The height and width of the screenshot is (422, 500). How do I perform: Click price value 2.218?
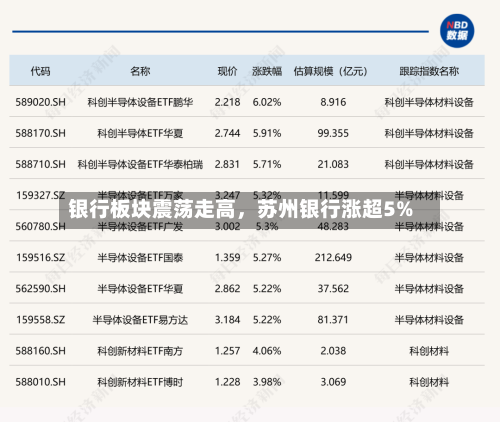[x=227, y=102]
